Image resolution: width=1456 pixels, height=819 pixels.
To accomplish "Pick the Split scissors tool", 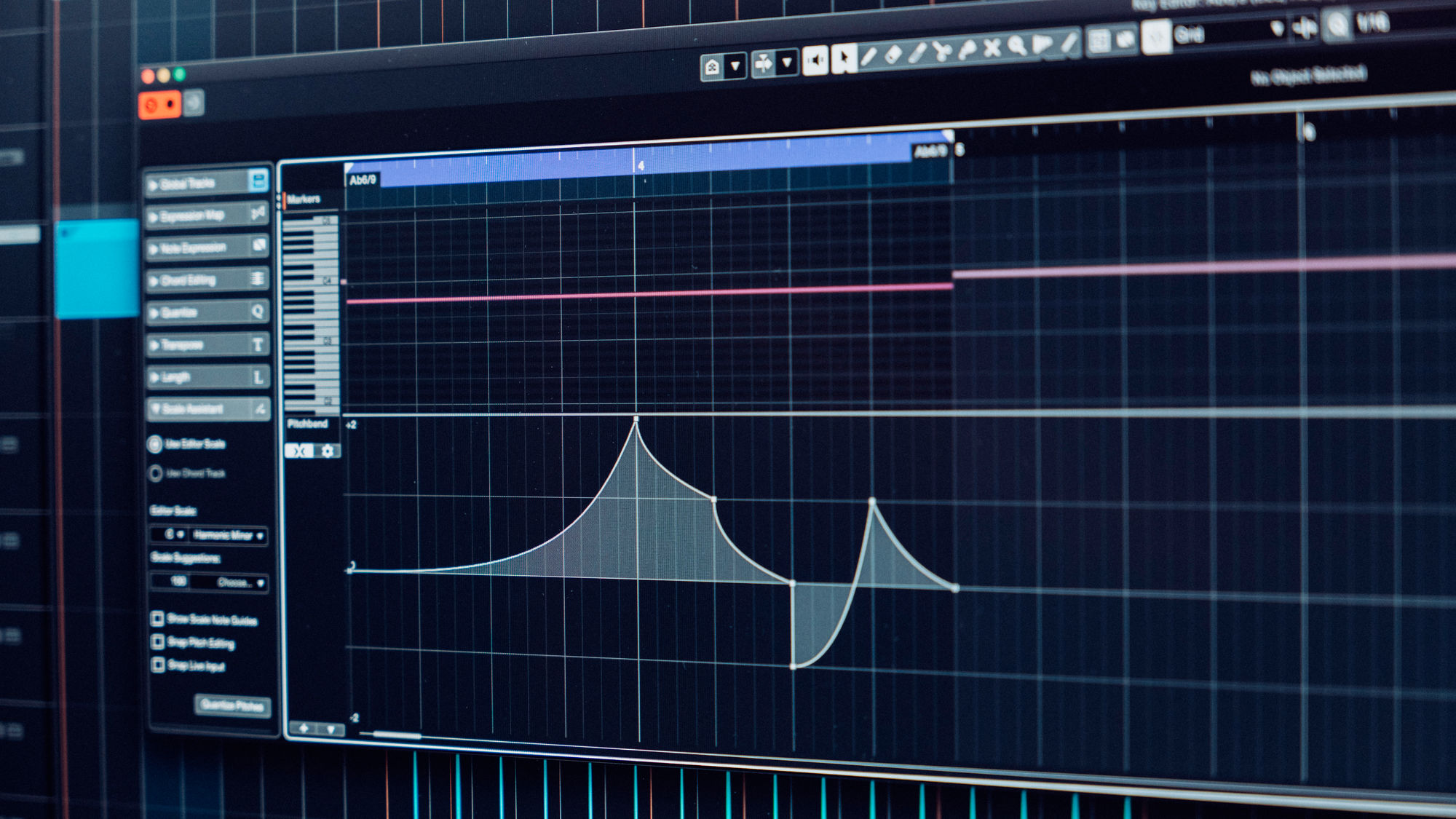I will [x=942, y=52].
